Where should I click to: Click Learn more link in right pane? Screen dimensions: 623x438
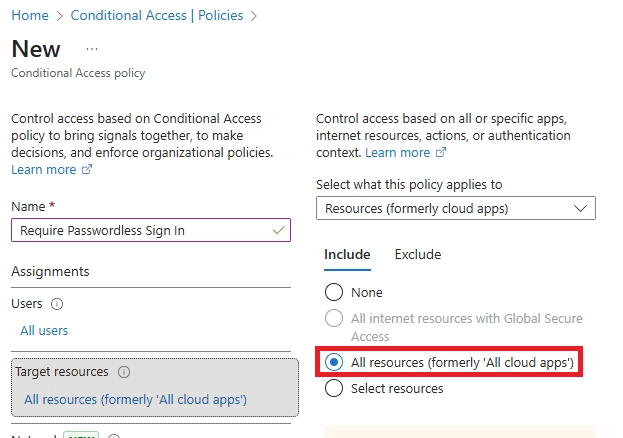(x=397, y=153)
